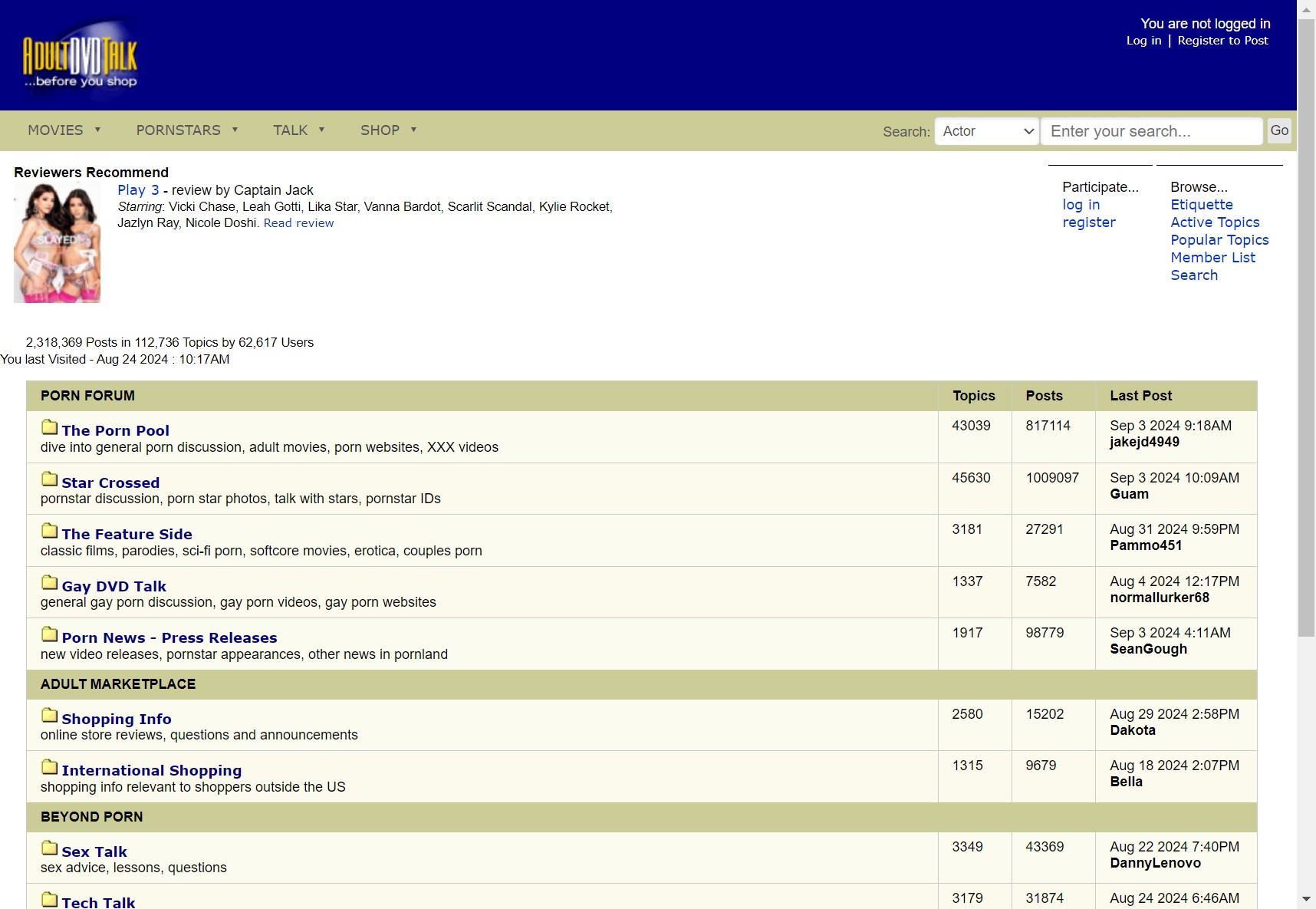1316x909 pixels.
Task: Click the folder icon next to The Feature Side
Action: [50, 531]
